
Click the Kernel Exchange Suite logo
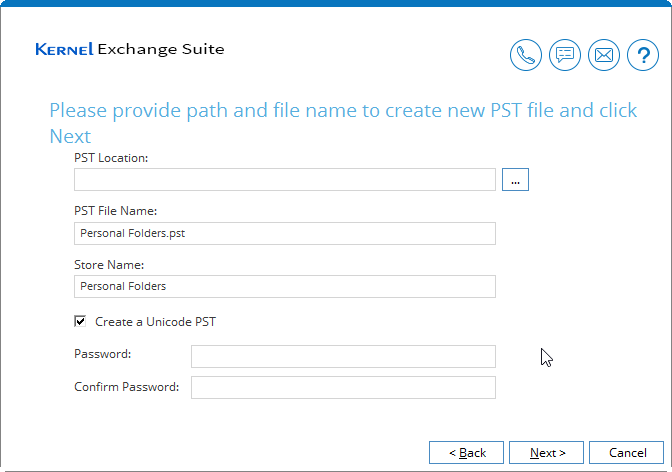pyautogui.click(x=130, y=49)
